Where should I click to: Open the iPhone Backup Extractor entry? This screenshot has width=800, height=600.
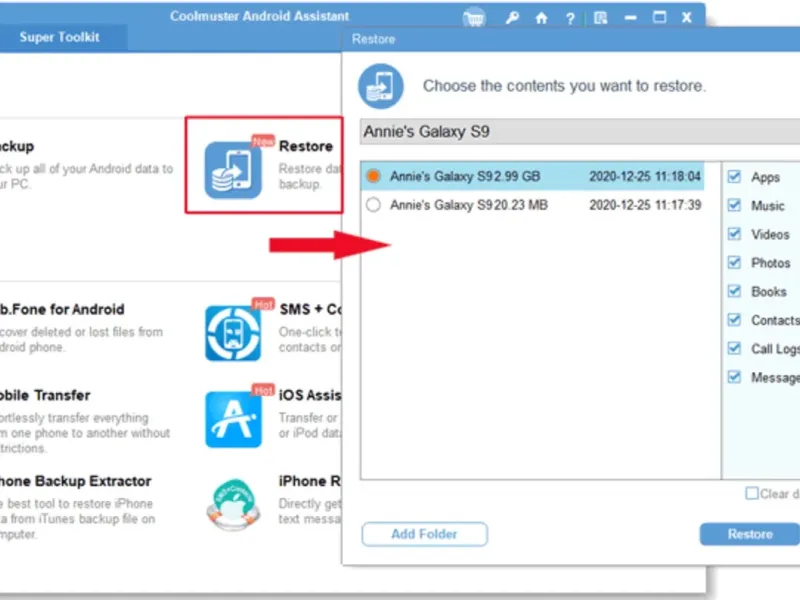pos(76,481)
